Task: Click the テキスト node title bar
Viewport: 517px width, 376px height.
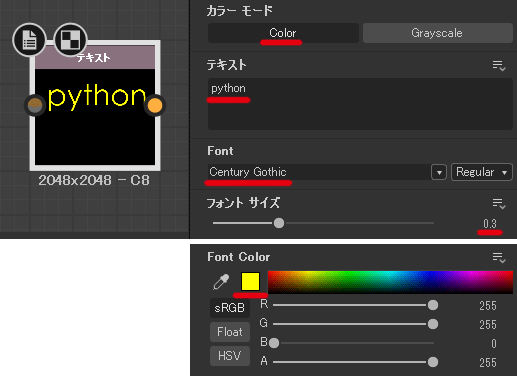Action: tap(95, 57)
